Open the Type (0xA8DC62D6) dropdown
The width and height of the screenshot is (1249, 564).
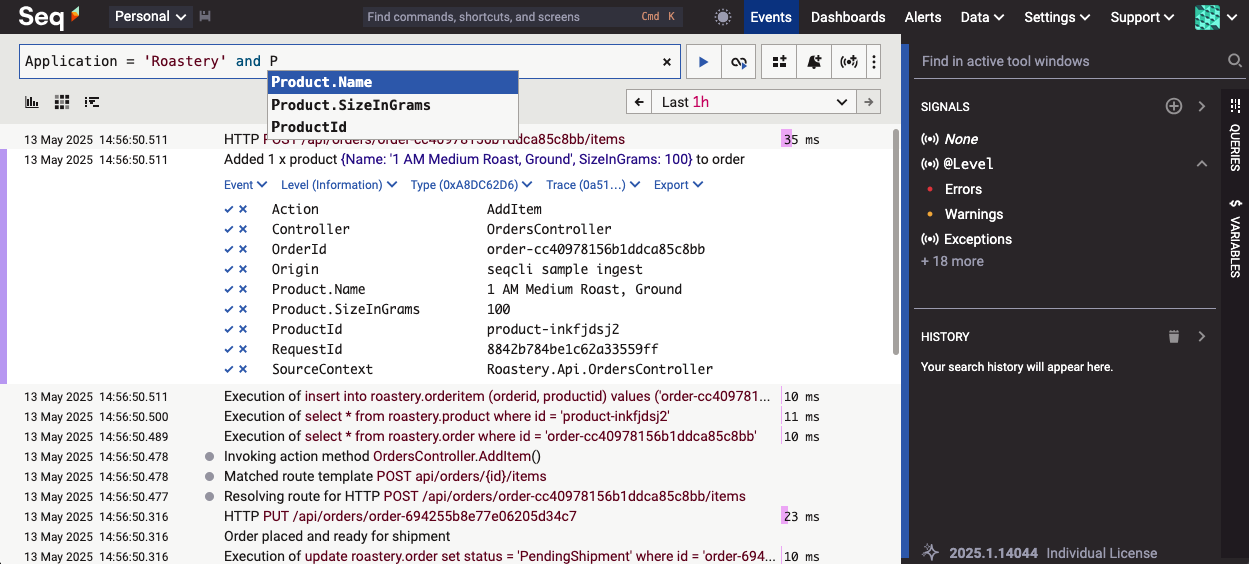tap(472, 185)
